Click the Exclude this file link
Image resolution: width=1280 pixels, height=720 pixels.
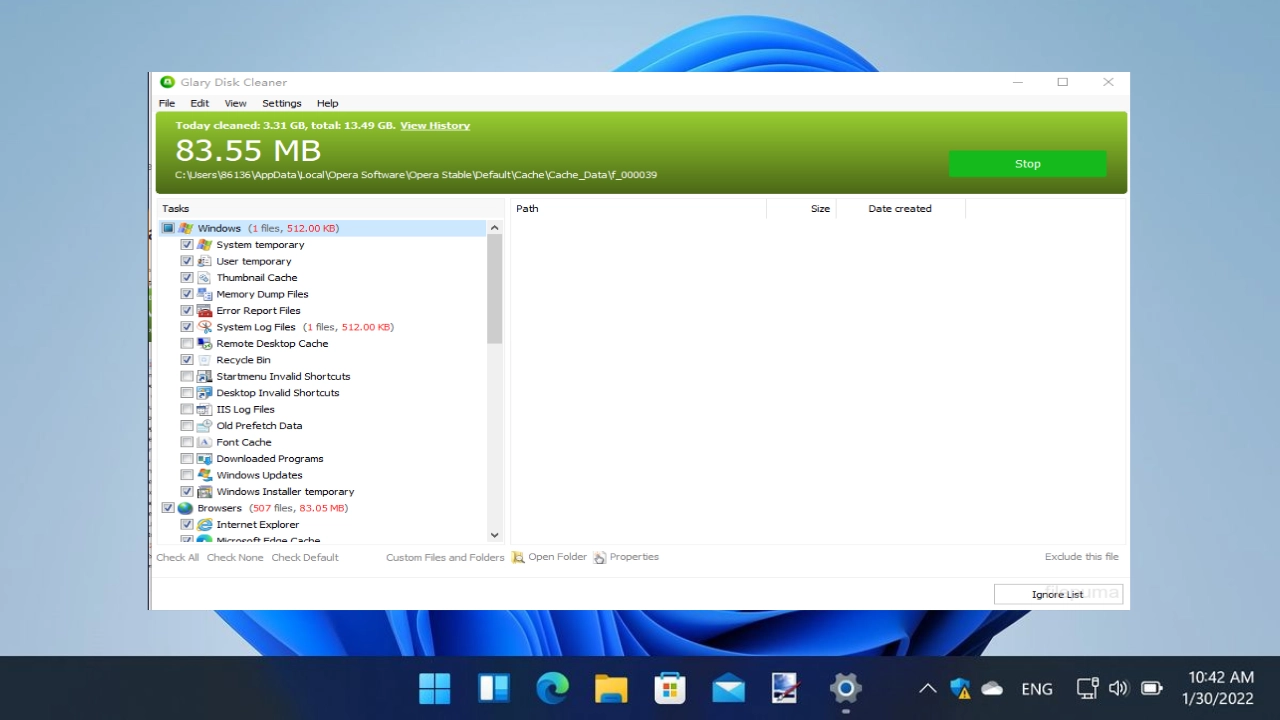point(1082,557)
